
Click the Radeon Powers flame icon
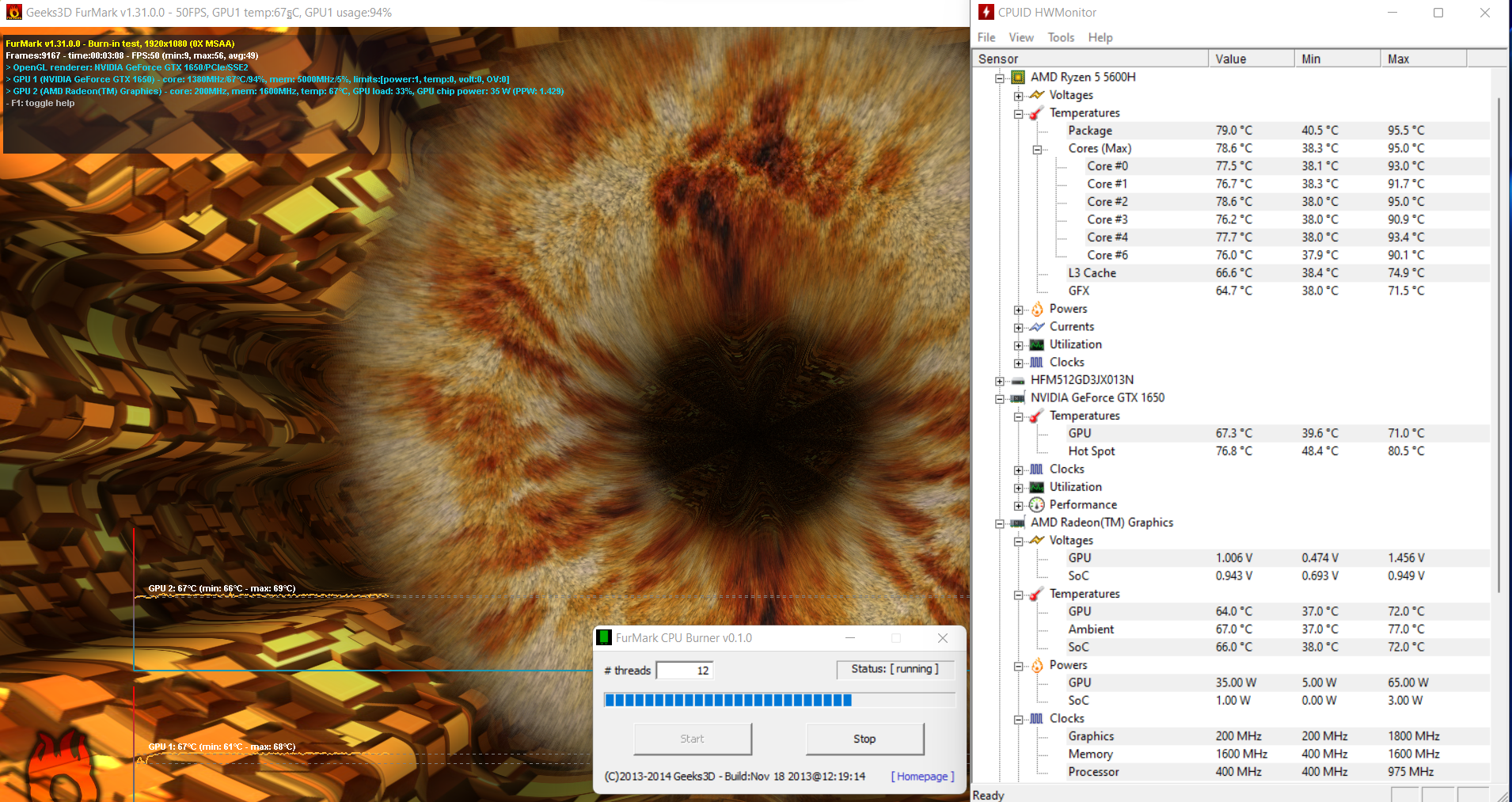tap(1036, 665)
